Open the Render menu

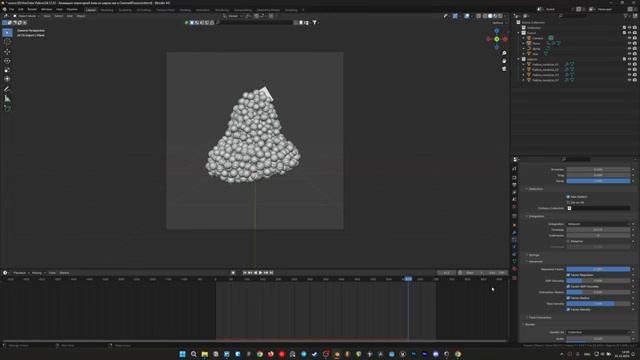32,9
